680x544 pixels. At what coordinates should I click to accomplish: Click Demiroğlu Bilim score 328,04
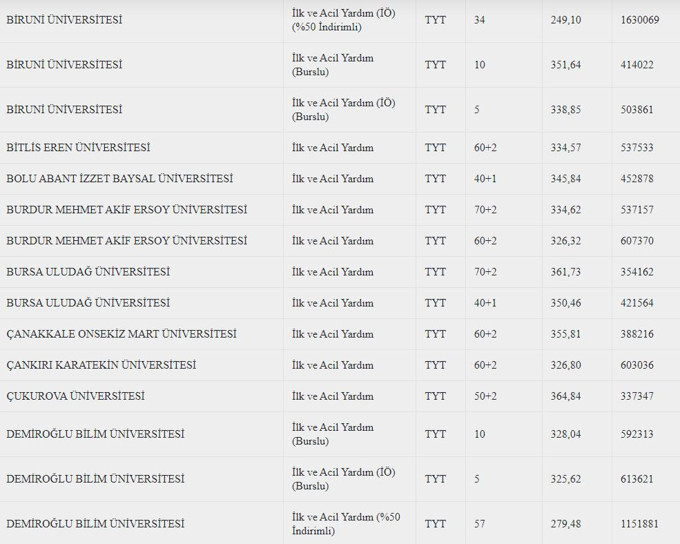click(566, 434)
